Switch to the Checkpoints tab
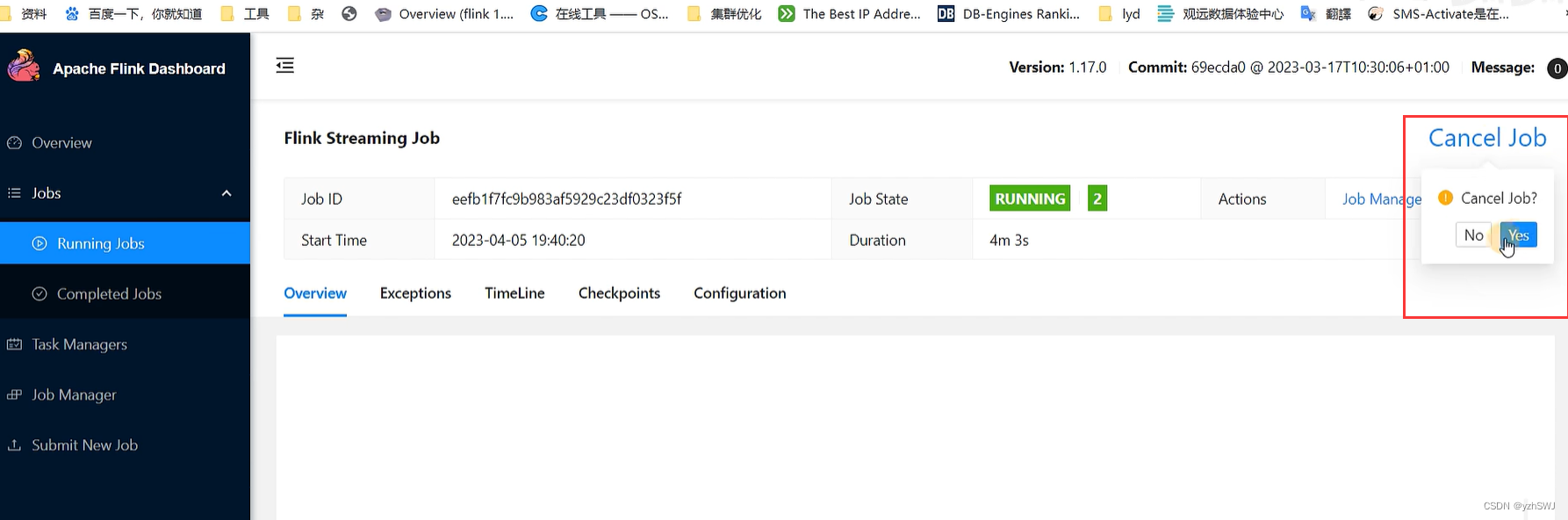 click(619, 293)
